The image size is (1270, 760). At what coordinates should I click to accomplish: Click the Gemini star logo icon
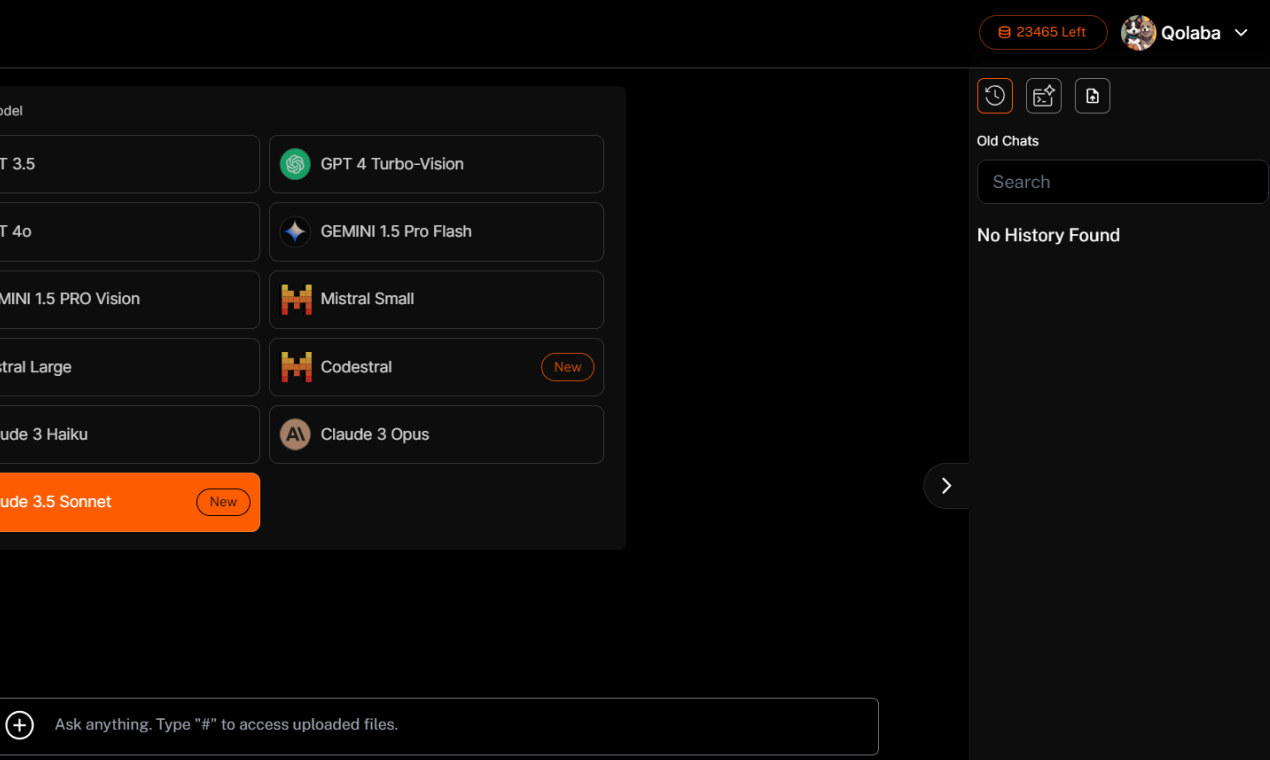tap(295, 232)
